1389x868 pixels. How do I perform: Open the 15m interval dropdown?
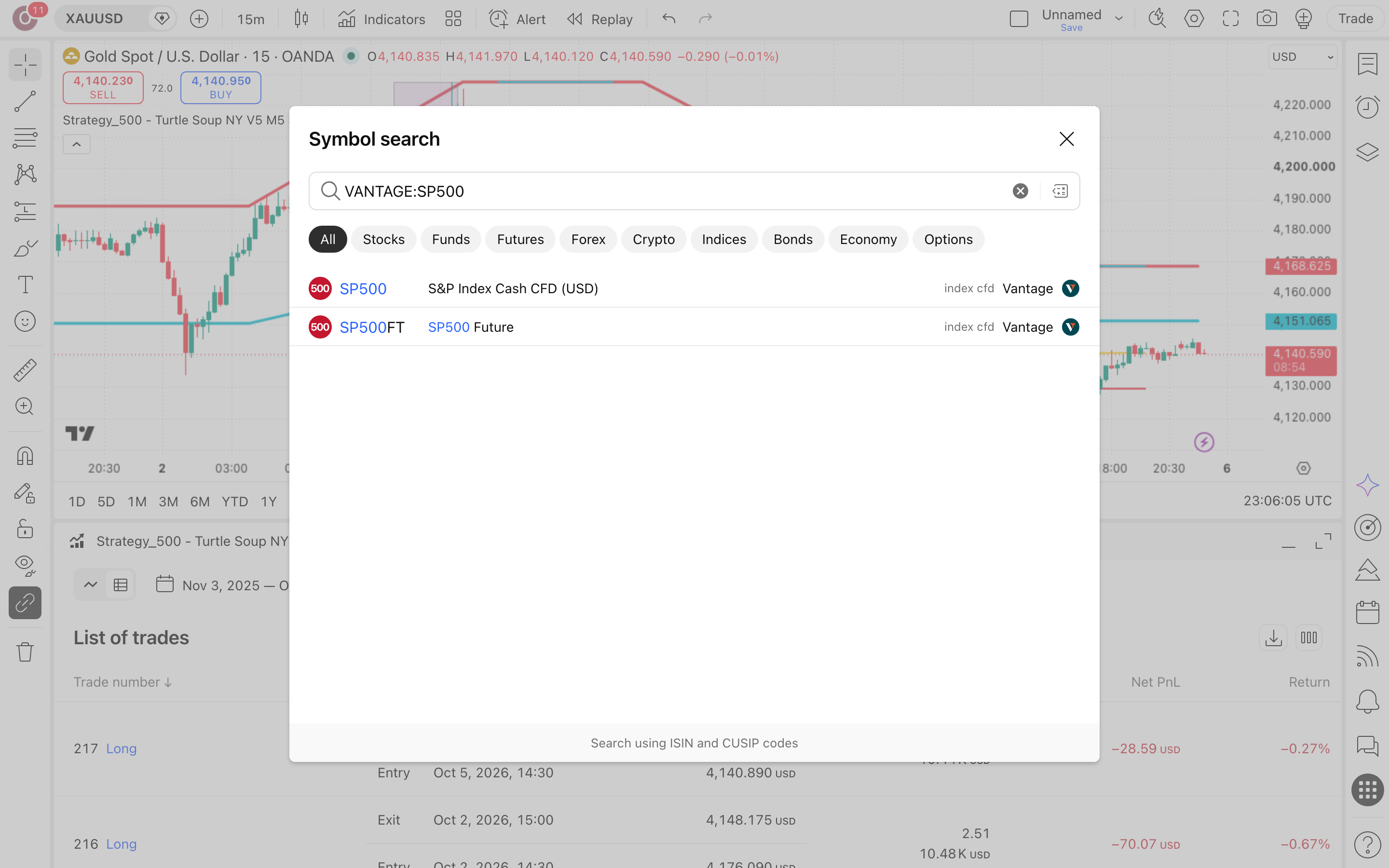[251, 19]
